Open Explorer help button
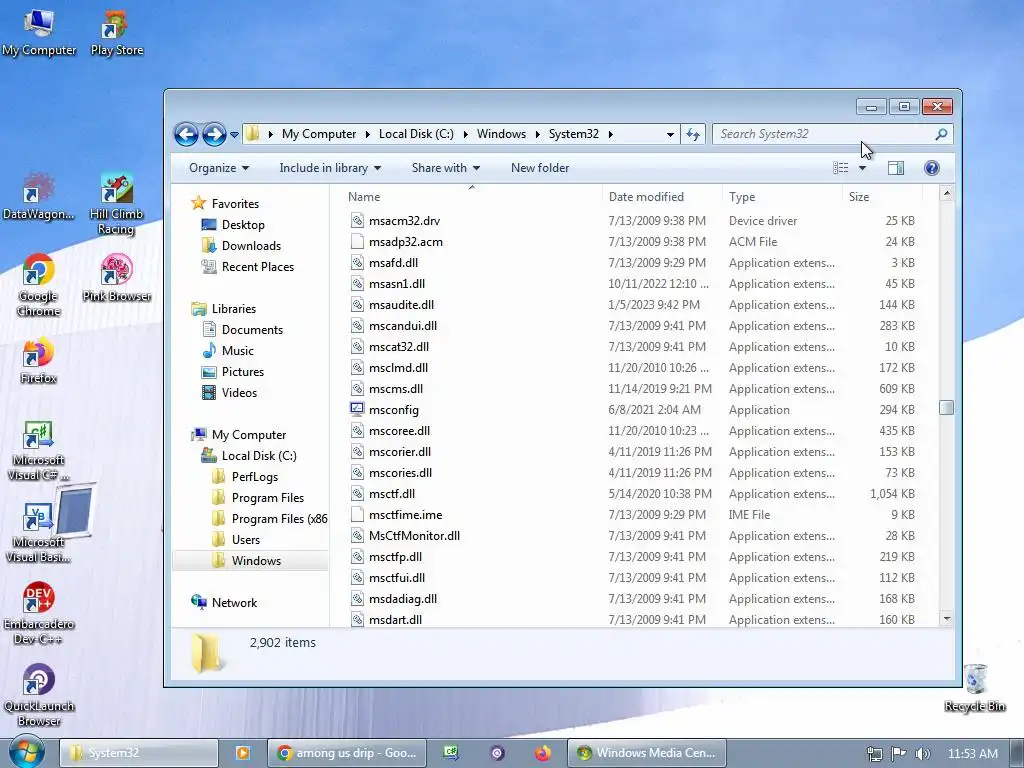 (x=932, y=168)
